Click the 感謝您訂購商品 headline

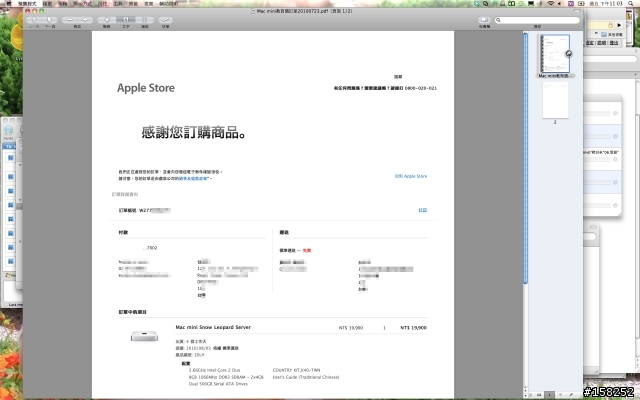pyautogui.click(x=193, y=132)
